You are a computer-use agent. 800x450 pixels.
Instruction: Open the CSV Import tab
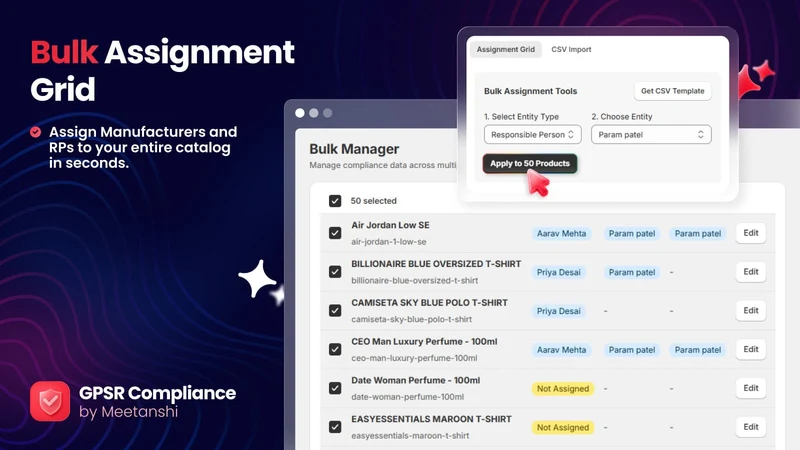571,49
